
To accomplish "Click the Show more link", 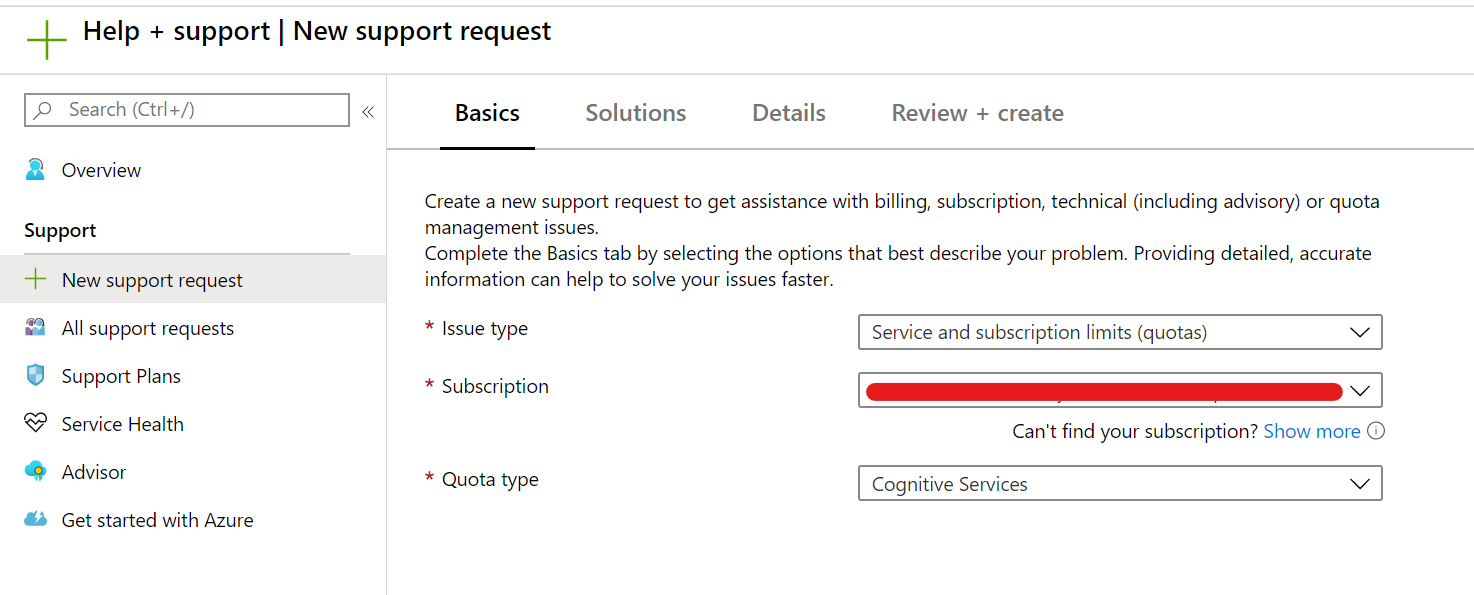I will coord(1312,431).
